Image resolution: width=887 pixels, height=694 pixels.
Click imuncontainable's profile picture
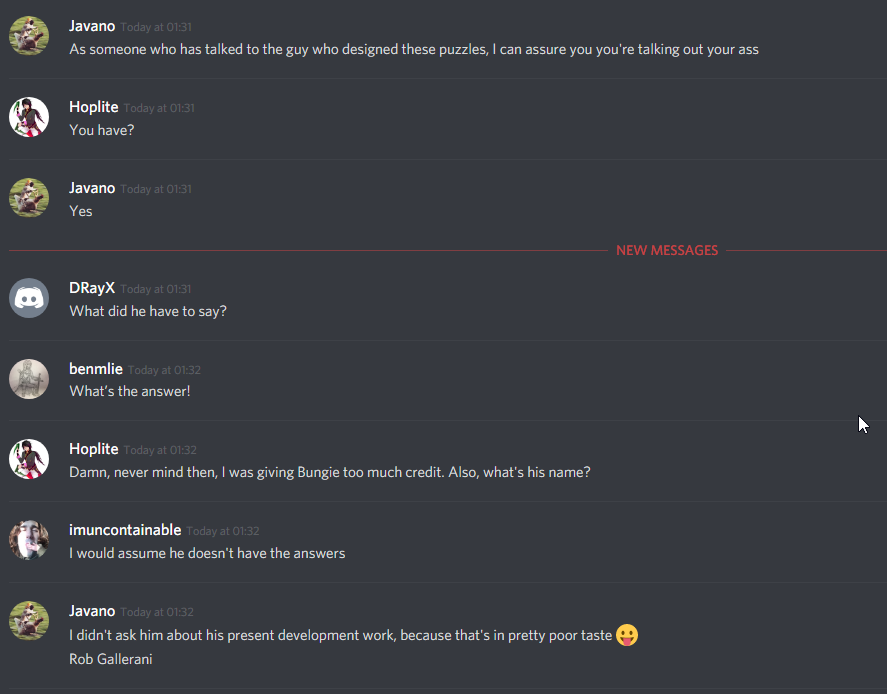click(x=29, y=540)
